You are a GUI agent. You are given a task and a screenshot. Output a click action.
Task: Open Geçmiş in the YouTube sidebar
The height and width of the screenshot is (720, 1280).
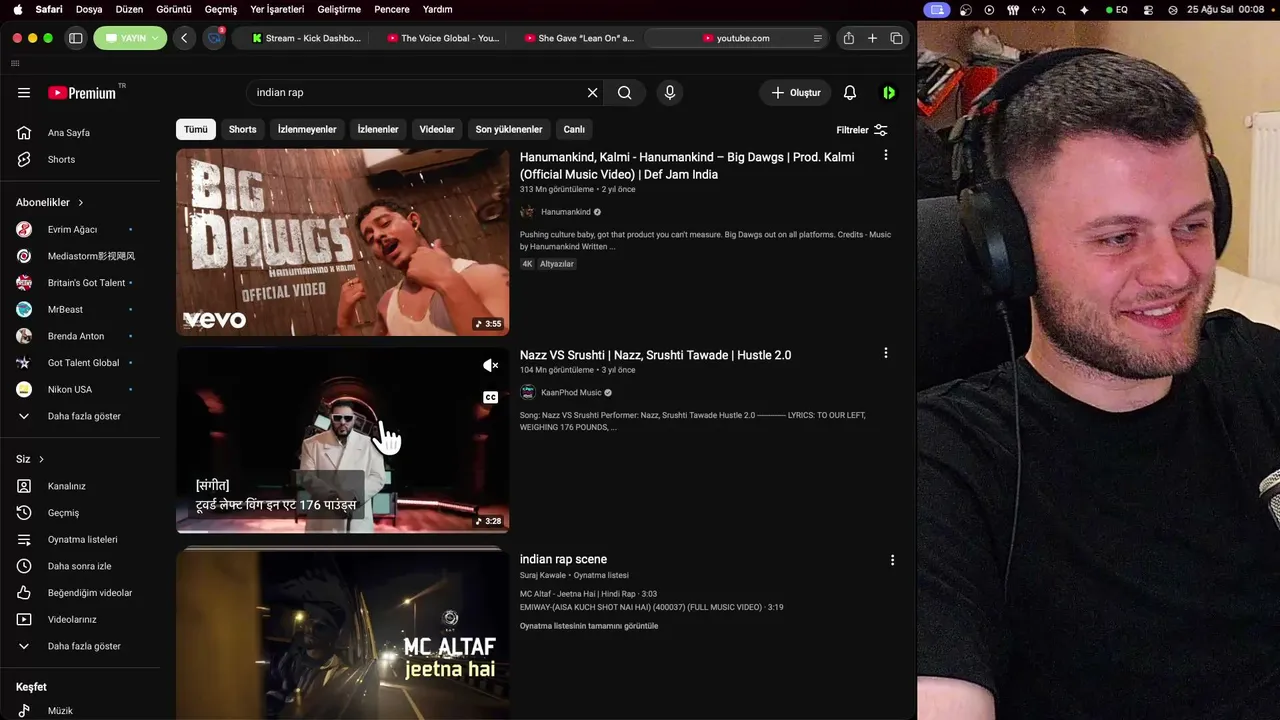tap(63, 513)
